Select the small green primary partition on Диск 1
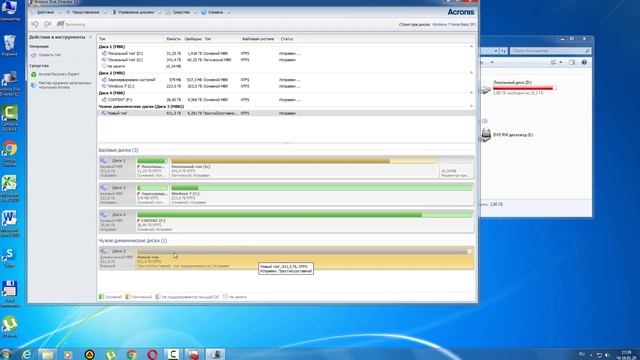The image size is (640, 360). 152,168
